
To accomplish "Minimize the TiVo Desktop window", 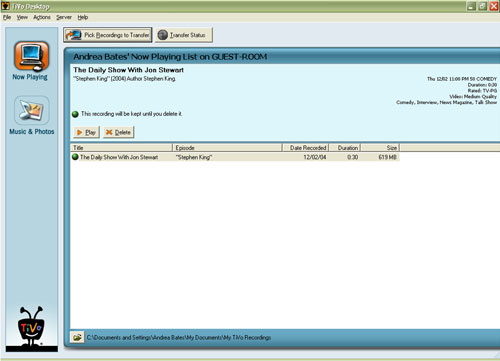I will 471,6.
